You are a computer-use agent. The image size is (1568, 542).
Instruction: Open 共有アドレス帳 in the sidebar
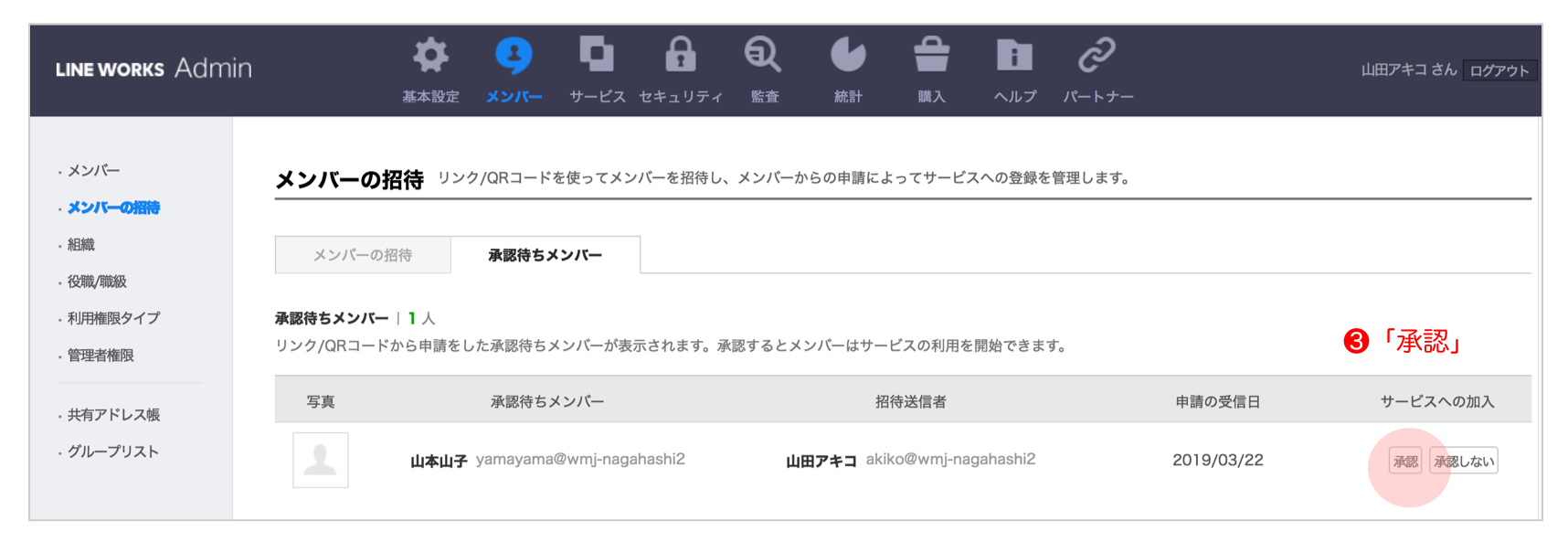[x=113, y=415]
